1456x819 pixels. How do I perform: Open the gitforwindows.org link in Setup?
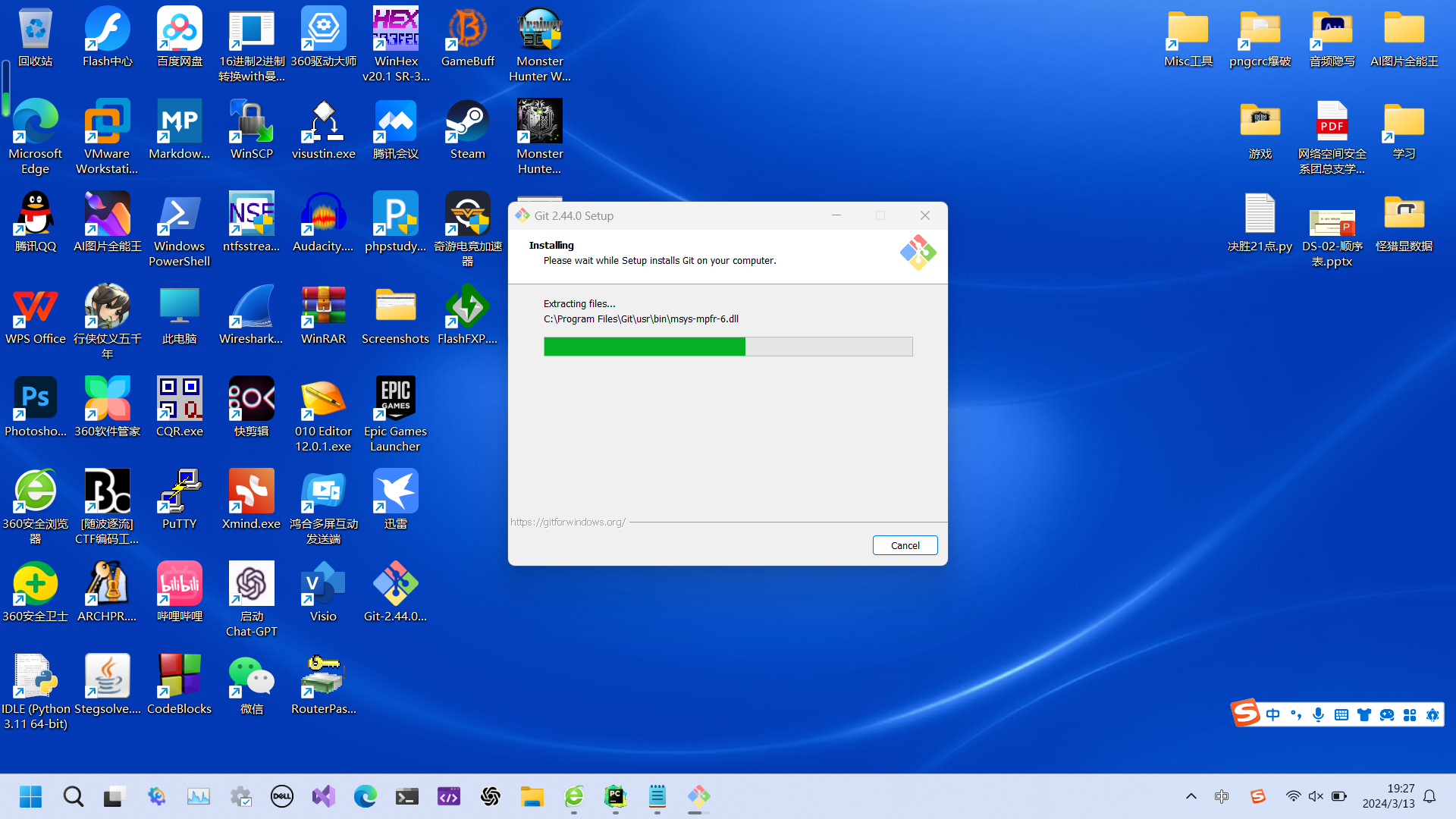click(x=568, y=522)
